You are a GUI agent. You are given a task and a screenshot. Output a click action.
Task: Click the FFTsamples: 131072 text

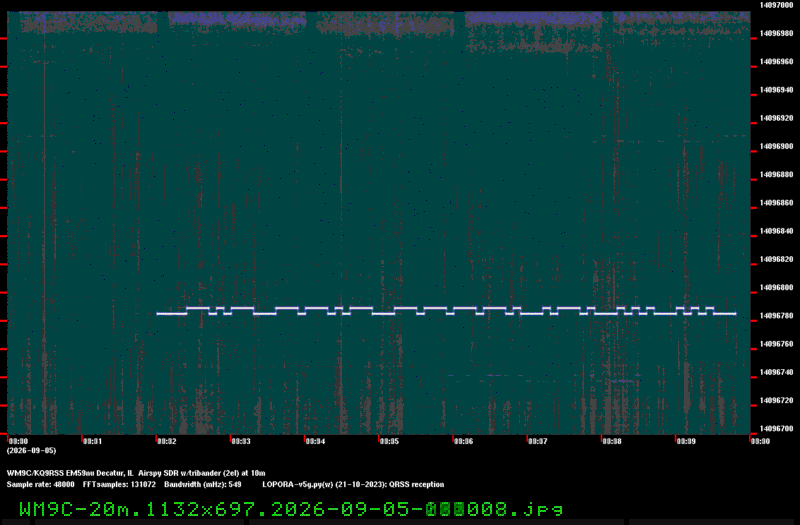[119, 485]
